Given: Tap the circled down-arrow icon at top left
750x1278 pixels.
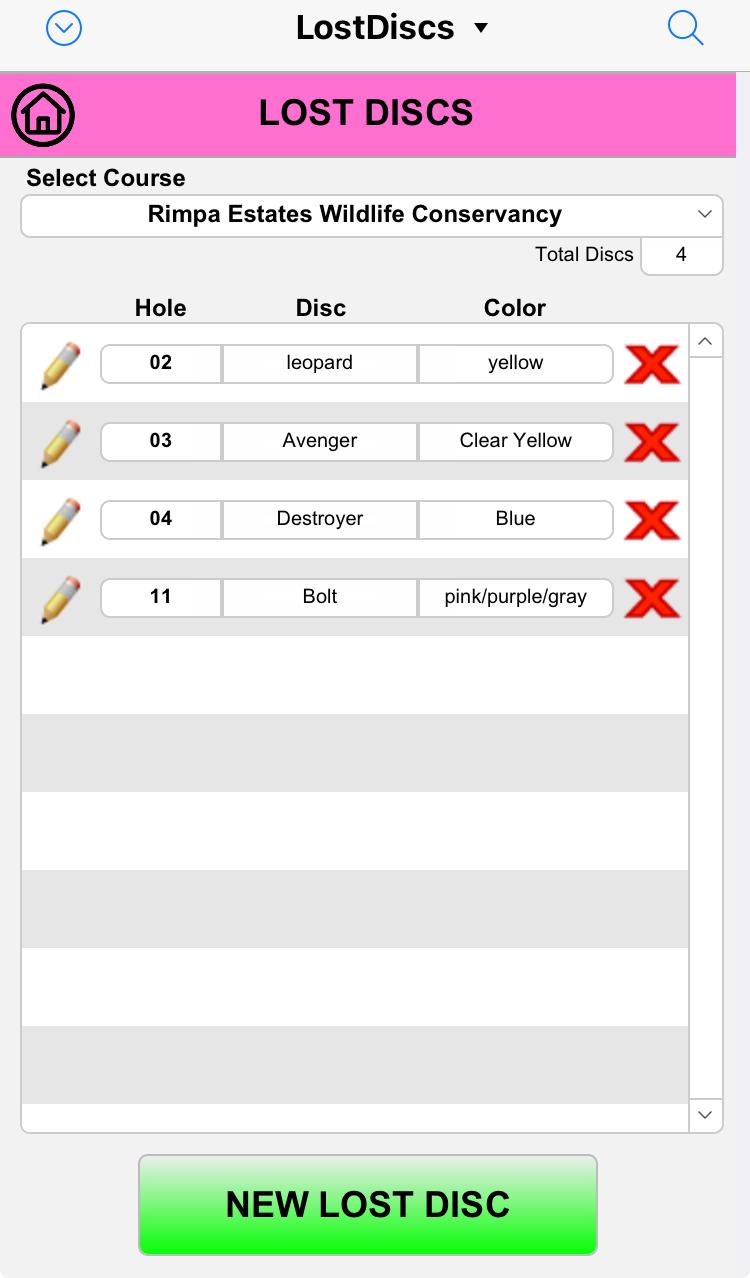Looking at the screenshot, I should 64,29.
